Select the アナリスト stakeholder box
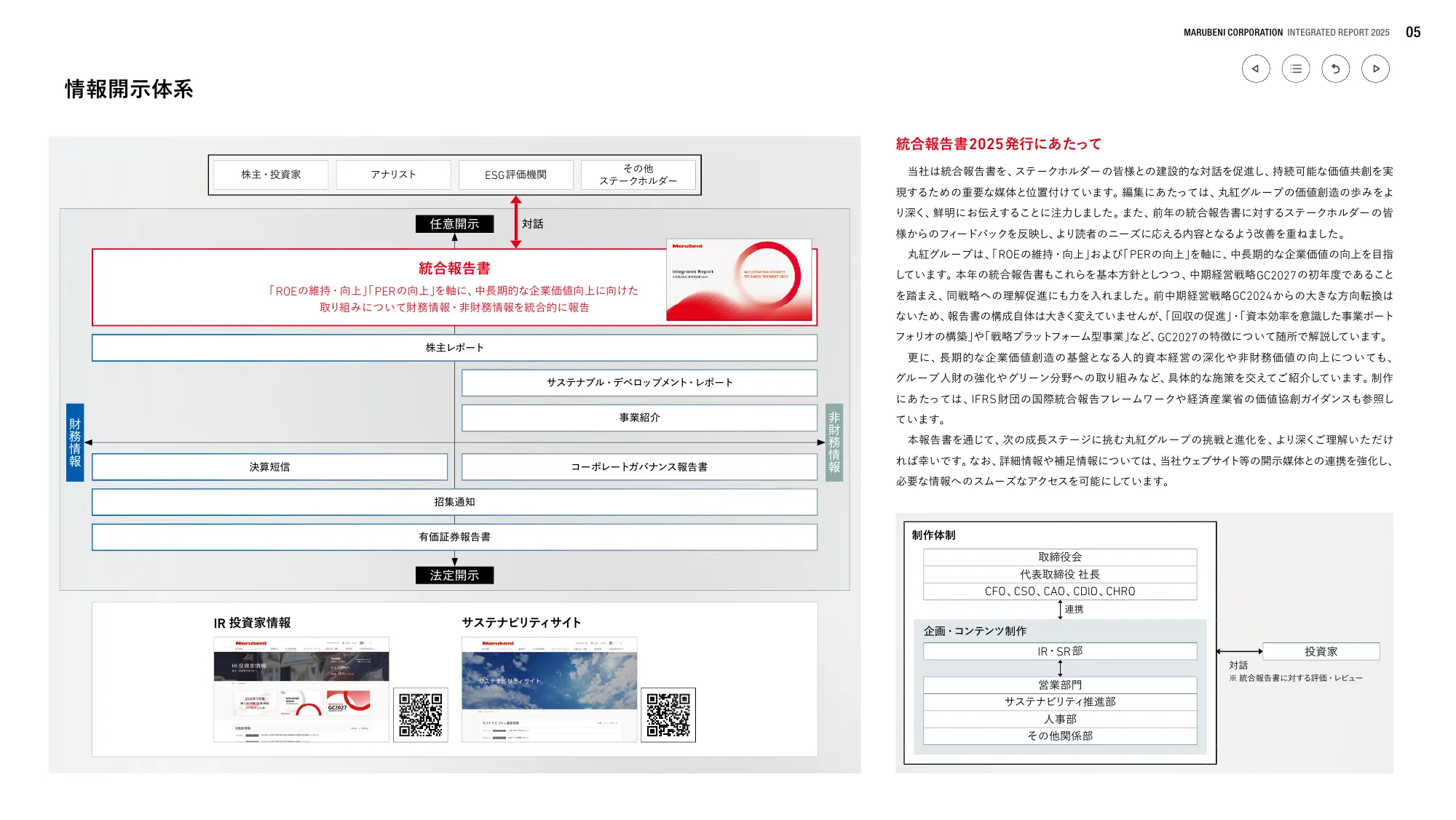Image resolution: width=1456 pixels, height=820 pixels. pos(393,174)
